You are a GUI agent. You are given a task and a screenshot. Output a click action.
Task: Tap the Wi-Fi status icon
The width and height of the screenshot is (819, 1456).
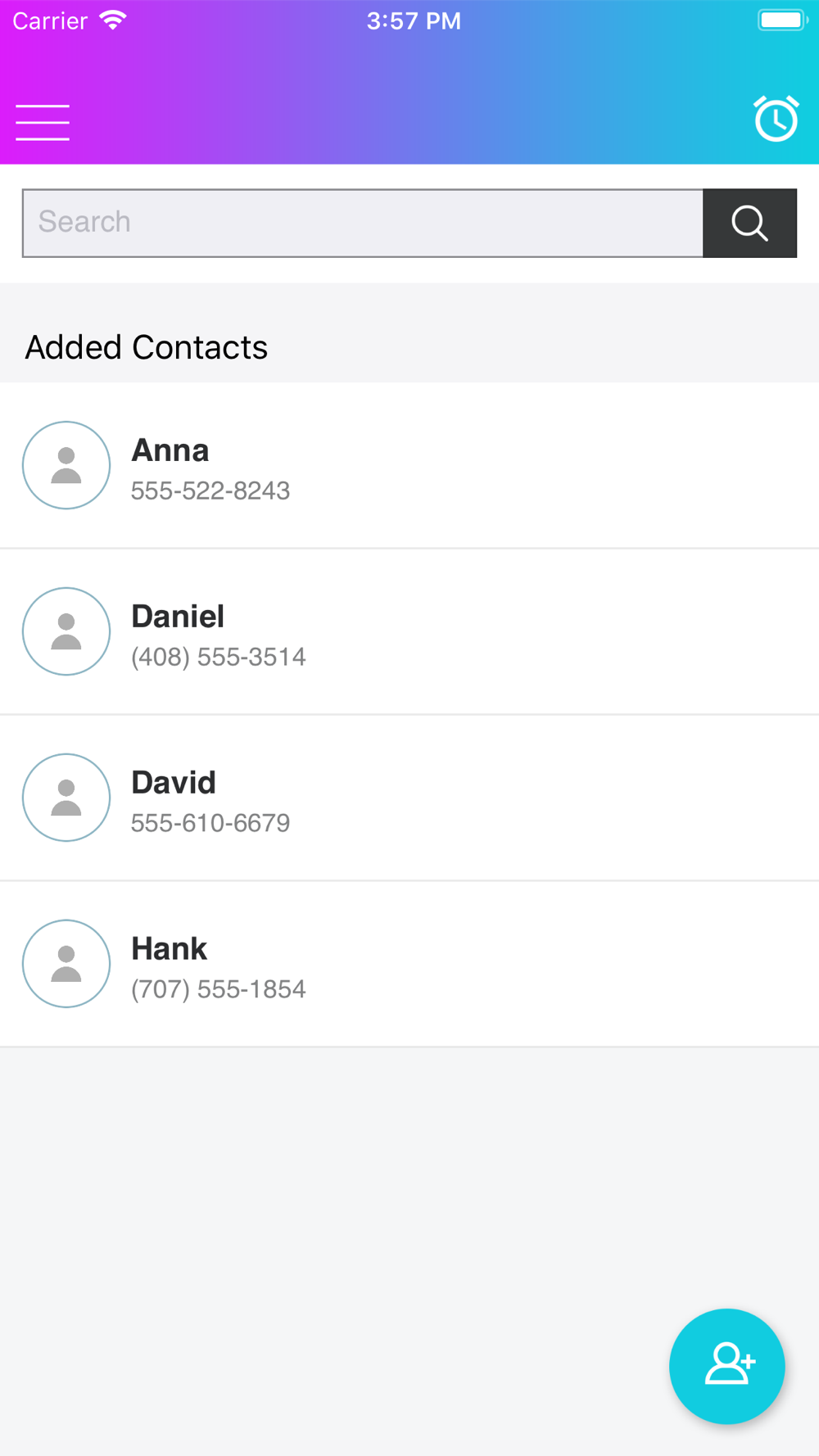[x=113, y=20]
